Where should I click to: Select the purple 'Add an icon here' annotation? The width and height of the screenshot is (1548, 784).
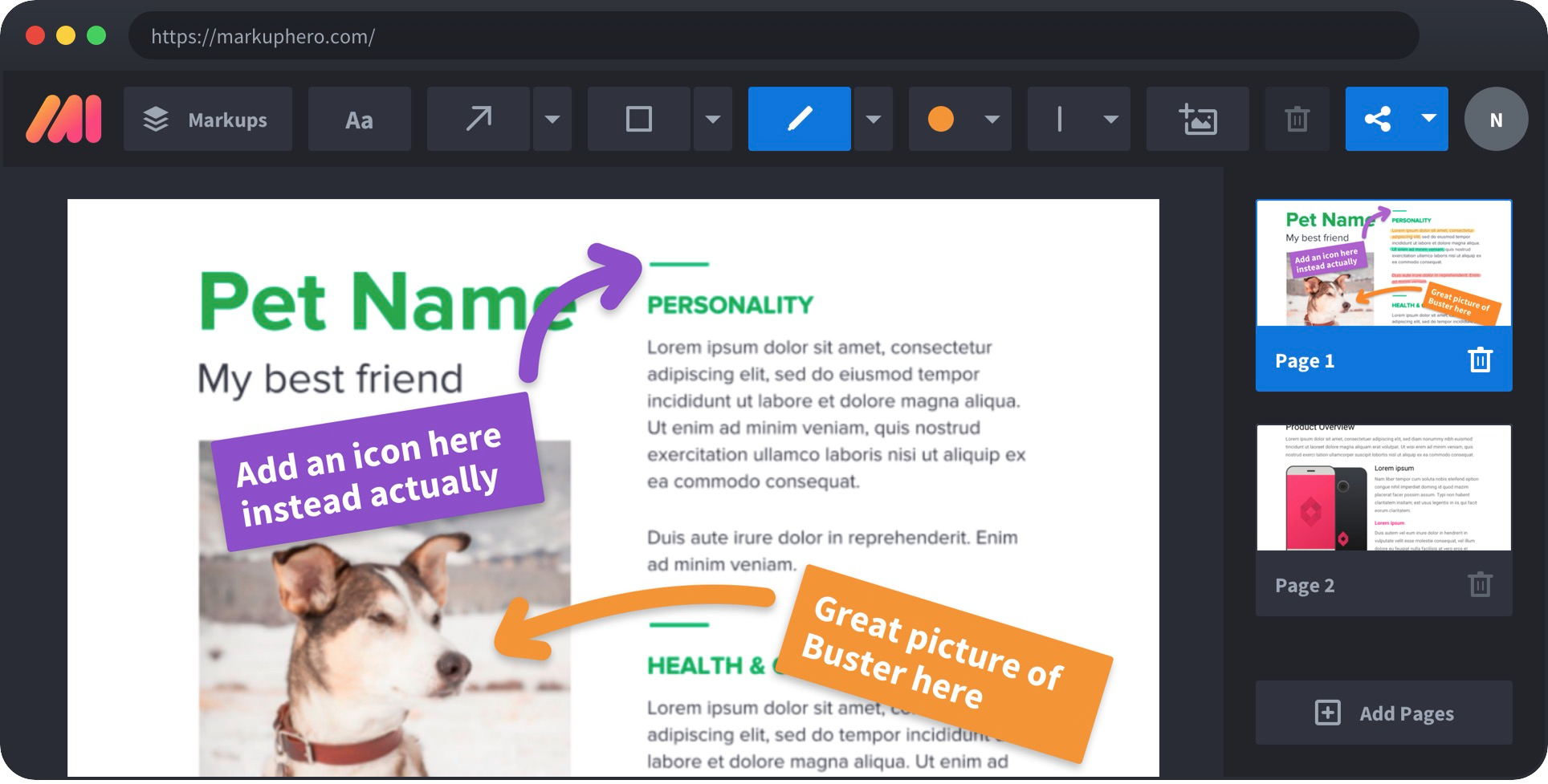pos(377,472)
